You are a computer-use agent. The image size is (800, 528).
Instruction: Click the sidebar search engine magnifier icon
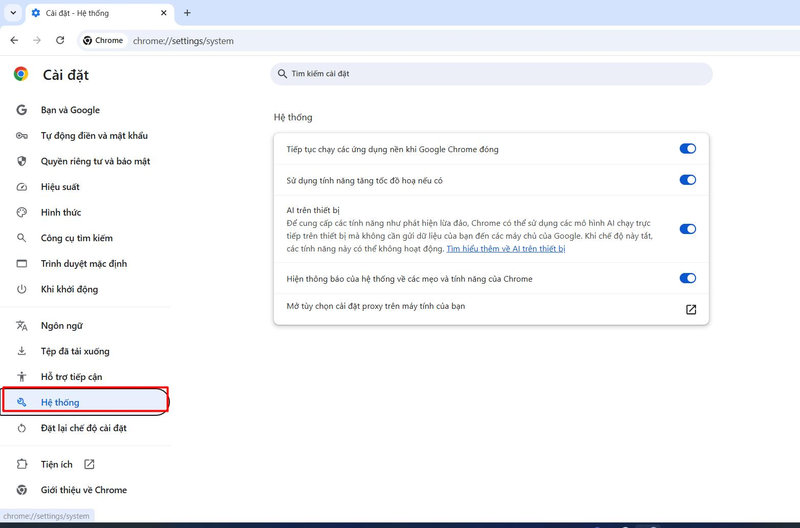tap(21, 238)
